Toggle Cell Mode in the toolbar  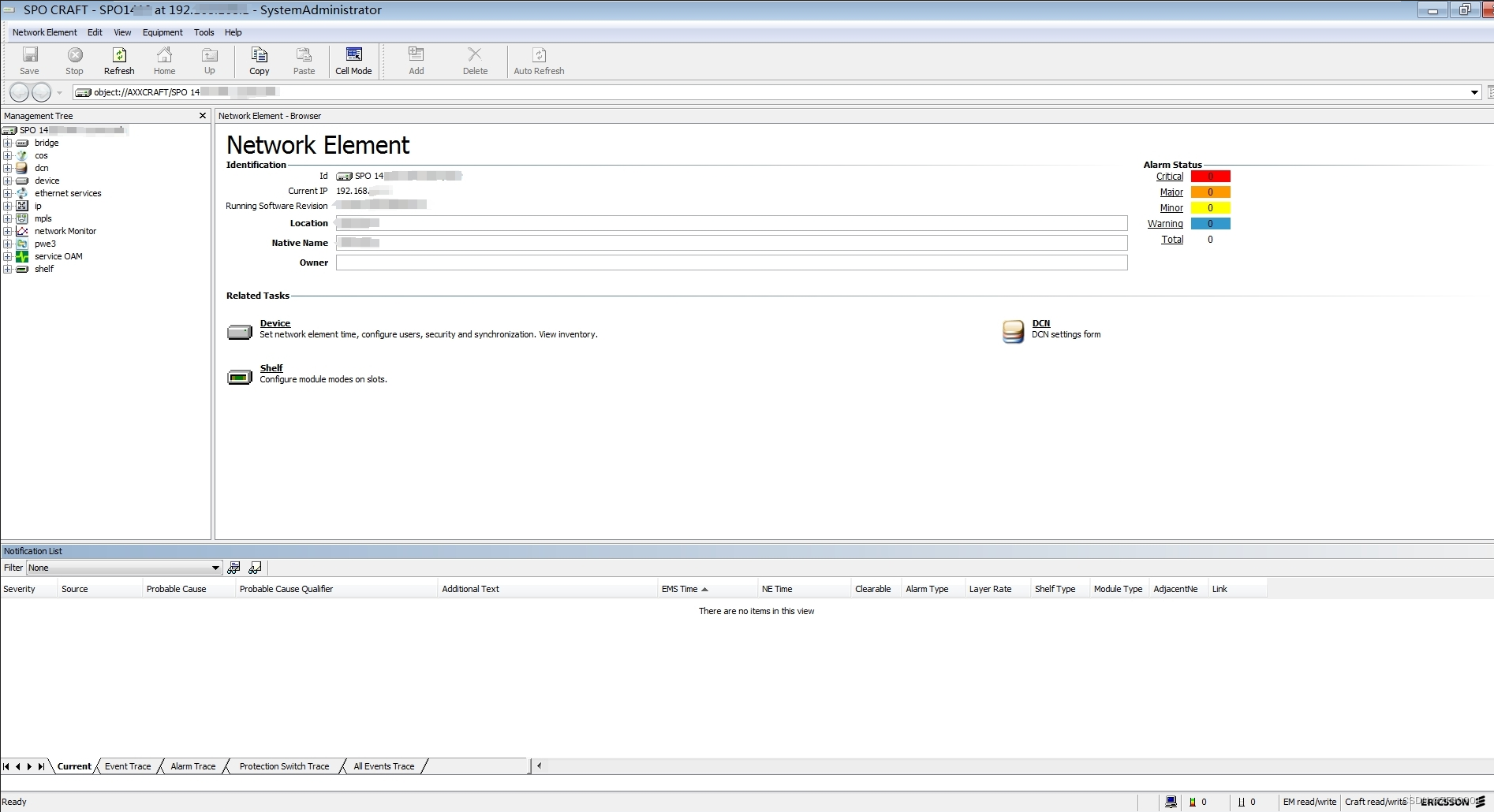click(x=353, y=61)
